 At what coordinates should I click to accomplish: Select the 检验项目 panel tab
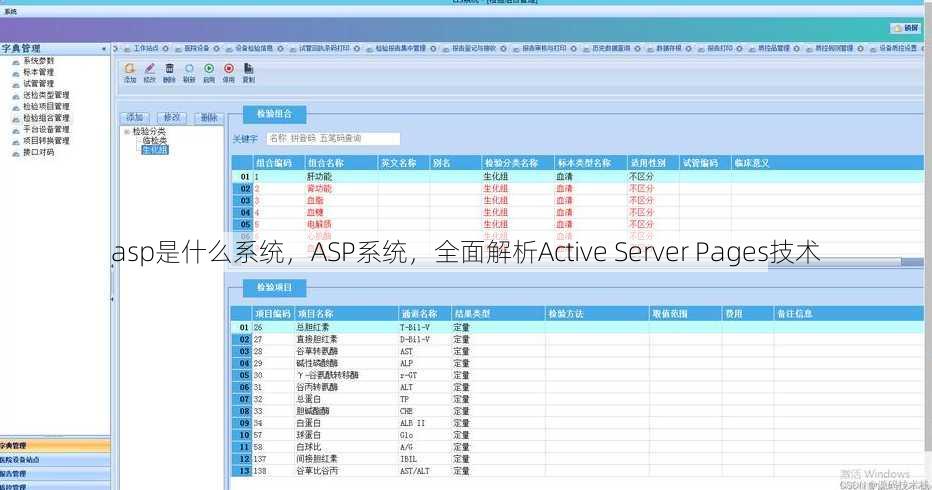point(275,288)
